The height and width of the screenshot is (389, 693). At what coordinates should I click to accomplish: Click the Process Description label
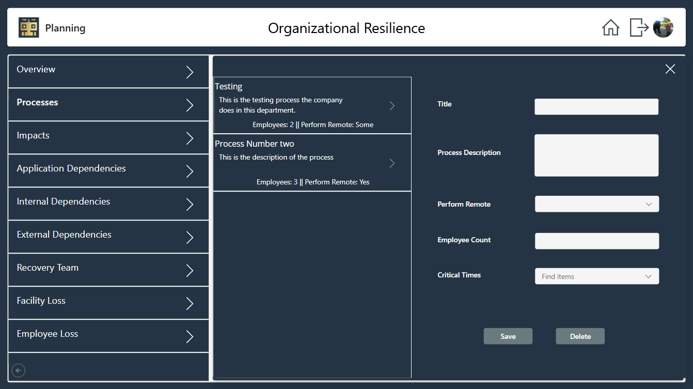469,153
